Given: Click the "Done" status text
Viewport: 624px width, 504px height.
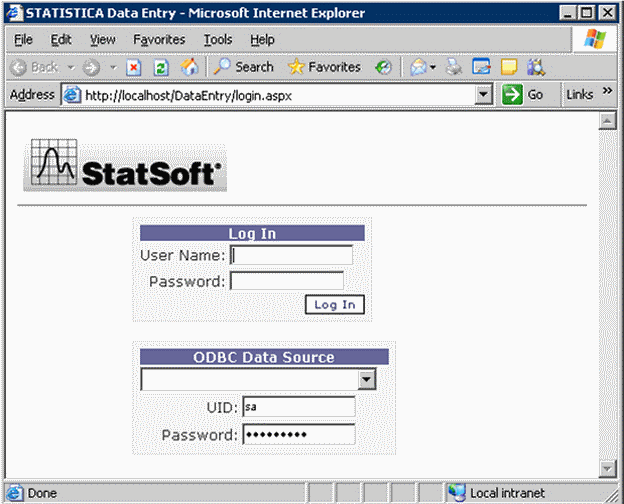Looking at the screenshot, I should point(42,494).
